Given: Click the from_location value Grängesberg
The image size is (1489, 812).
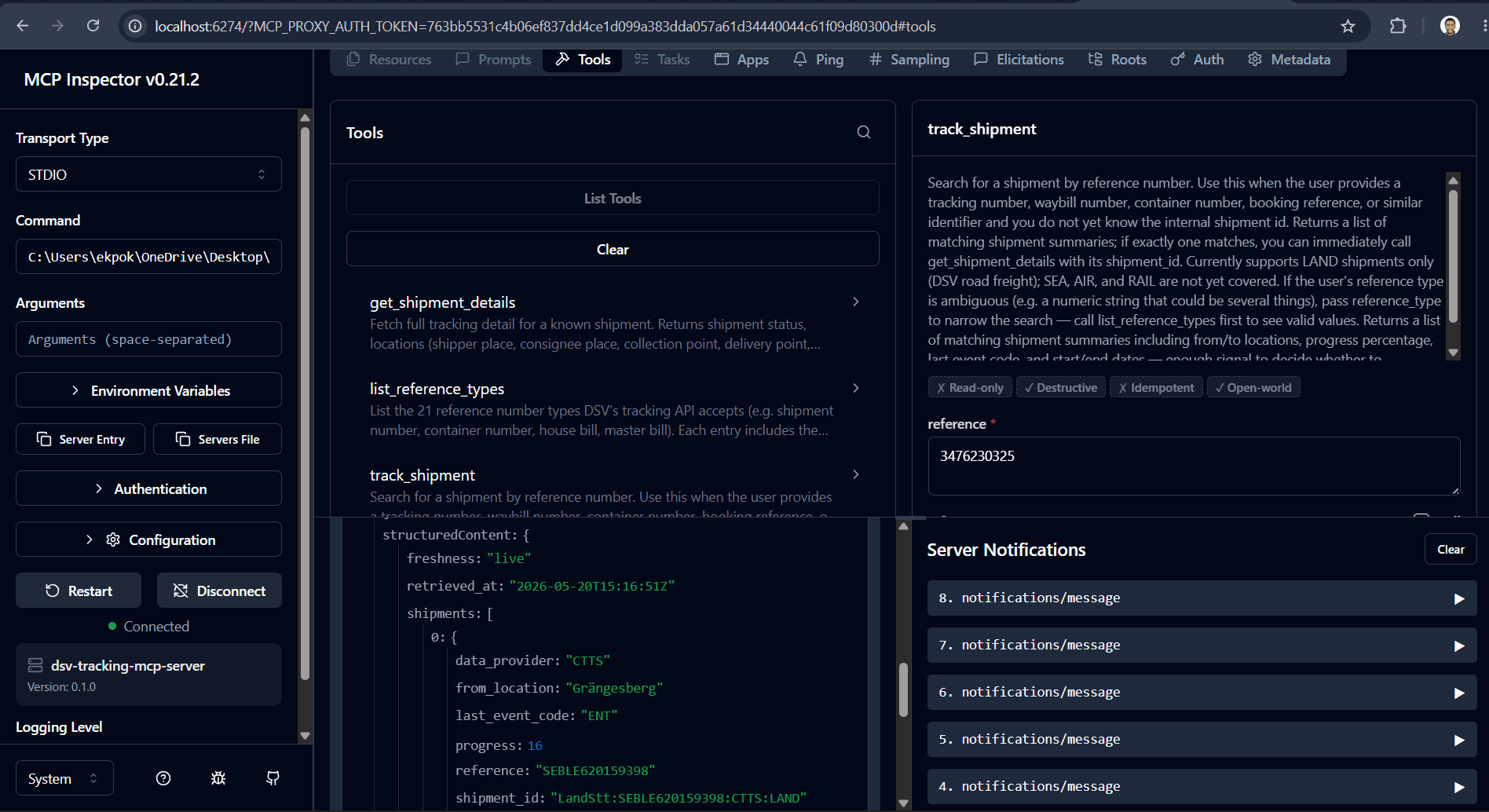Looking at the screenshot, I should point(614,688).
